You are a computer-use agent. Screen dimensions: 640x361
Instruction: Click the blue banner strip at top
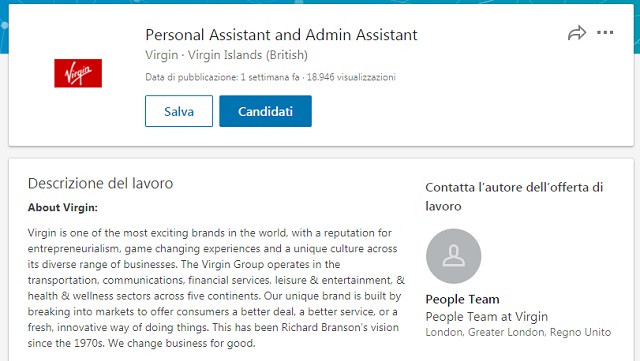coord(320,2)
